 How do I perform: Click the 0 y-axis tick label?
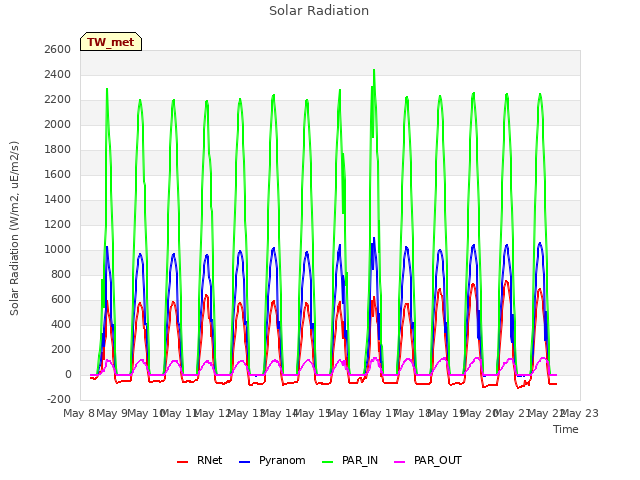point(68,374)
